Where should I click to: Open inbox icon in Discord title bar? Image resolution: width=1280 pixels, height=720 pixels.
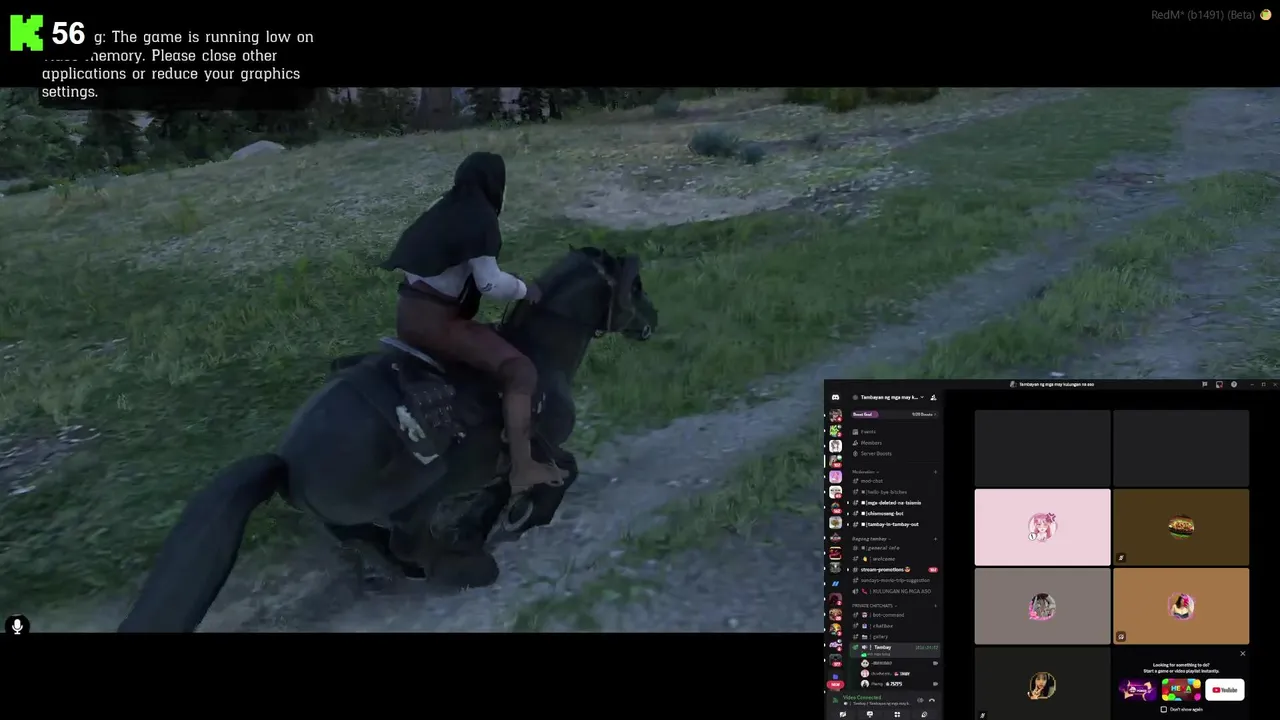pyautogui.click(x=1219, y=384)
